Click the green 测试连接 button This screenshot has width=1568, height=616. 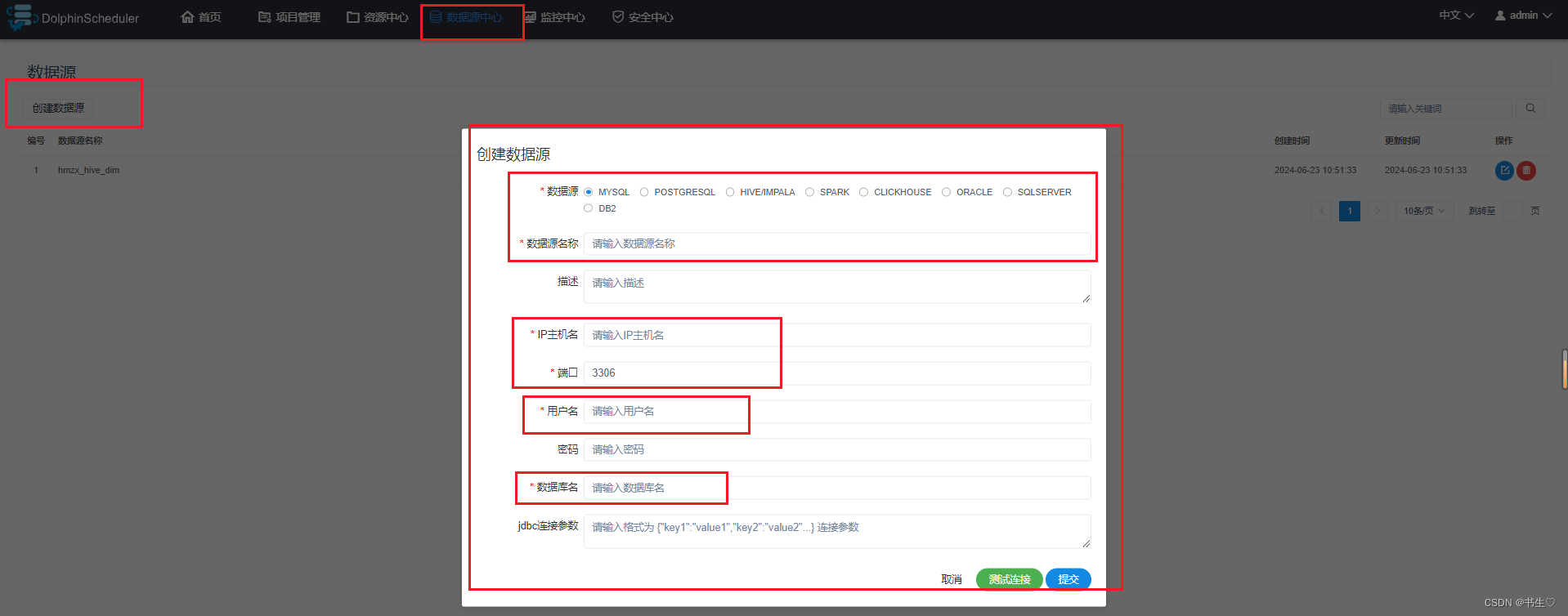click(1010, 579)
